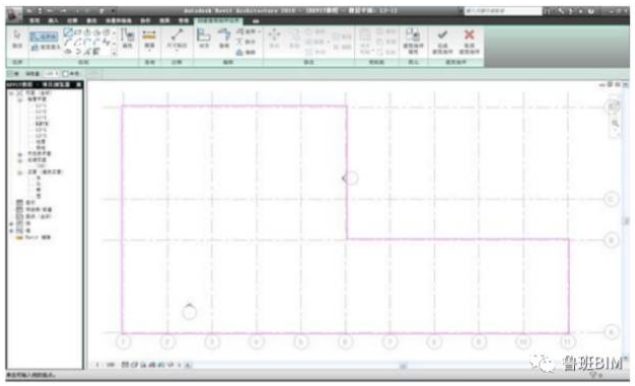This screenshot has width=635, height=386.
Task: Open Floor Properties in the ribbon
Action: pyautogui.click(x=413, y=41)
